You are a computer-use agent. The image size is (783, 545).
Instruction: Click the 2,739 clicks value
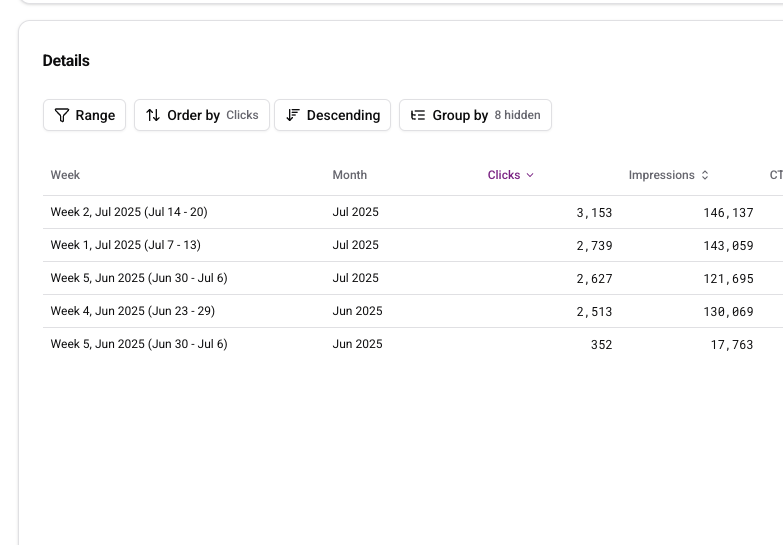tap(594, 246)
